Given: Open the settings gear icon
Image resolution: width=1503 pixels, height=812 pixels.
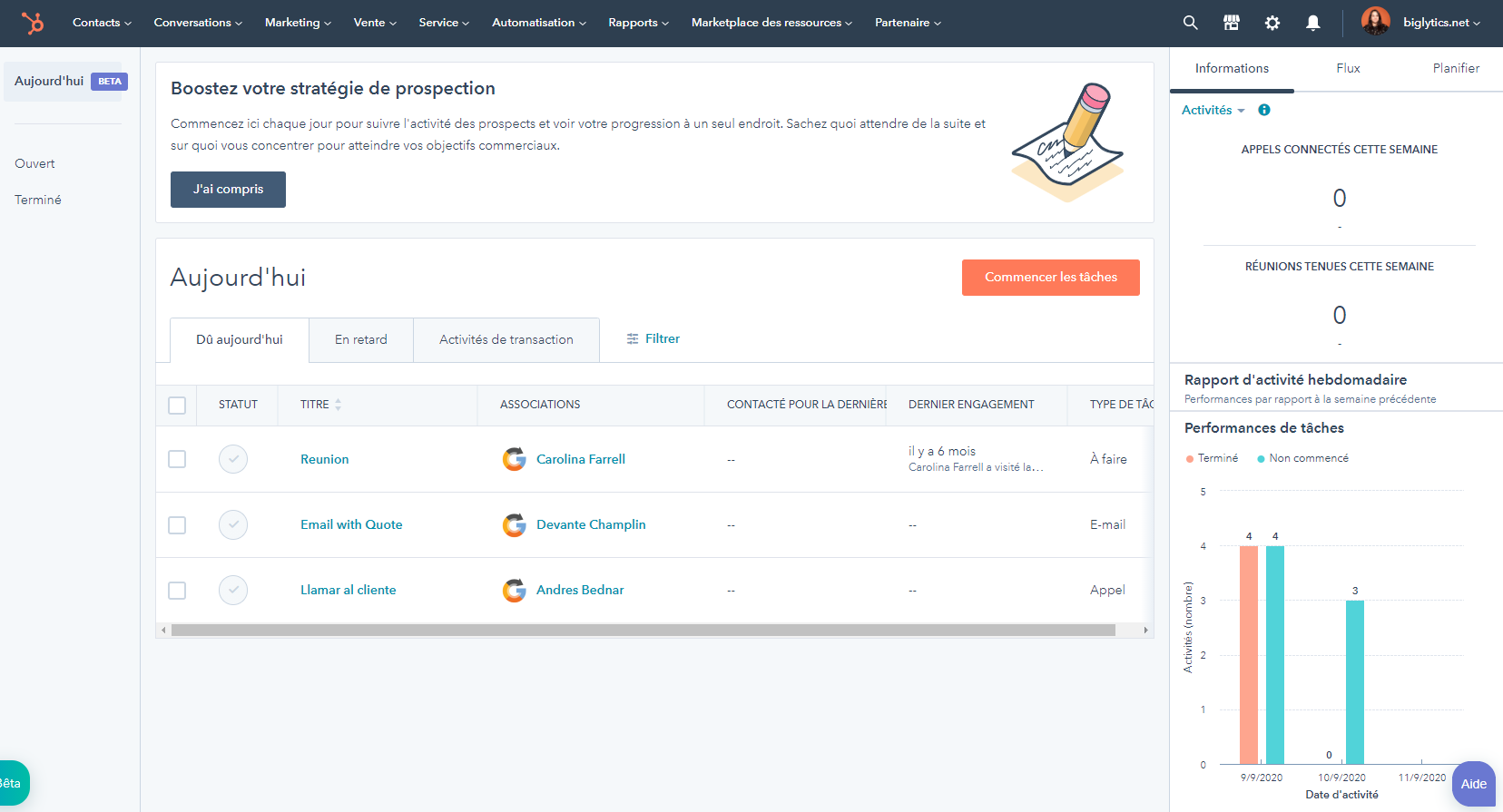Looking at the screenshot, I should point(1272,23).
